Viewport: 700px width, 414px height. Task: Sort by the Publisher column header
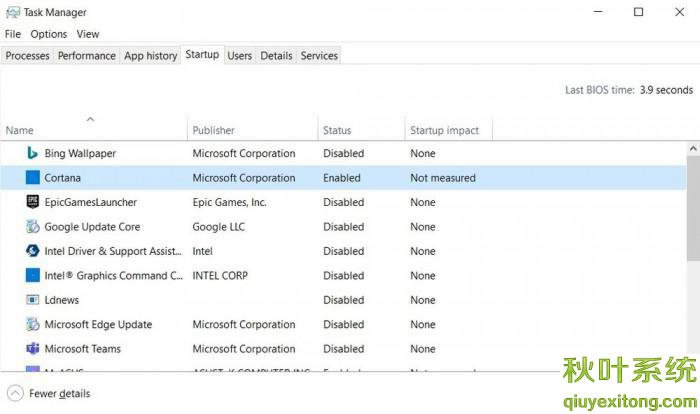tap(252, 130)
